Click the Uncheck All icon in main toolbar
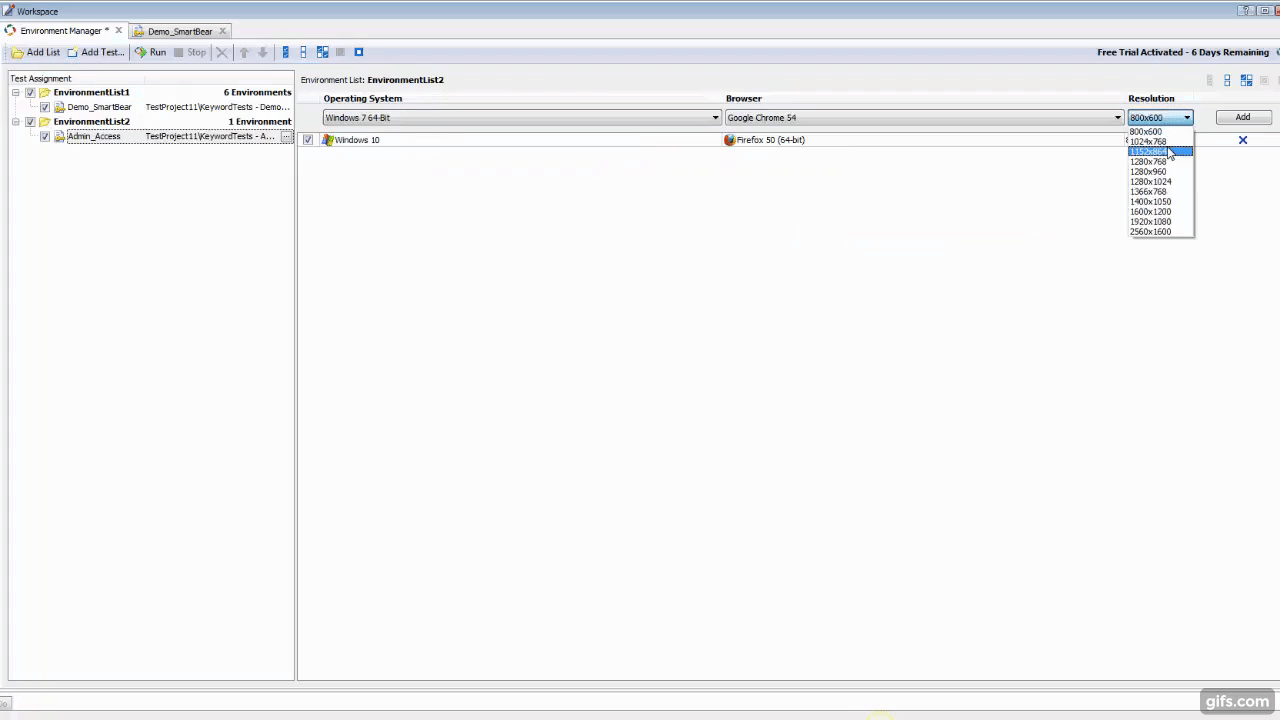 [x=303, y=52]
